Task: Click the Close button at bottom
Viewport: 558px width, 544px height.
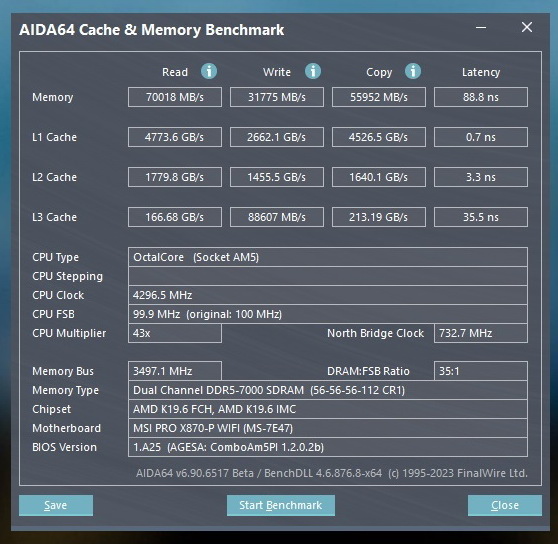Action: (x=505, y=505)
